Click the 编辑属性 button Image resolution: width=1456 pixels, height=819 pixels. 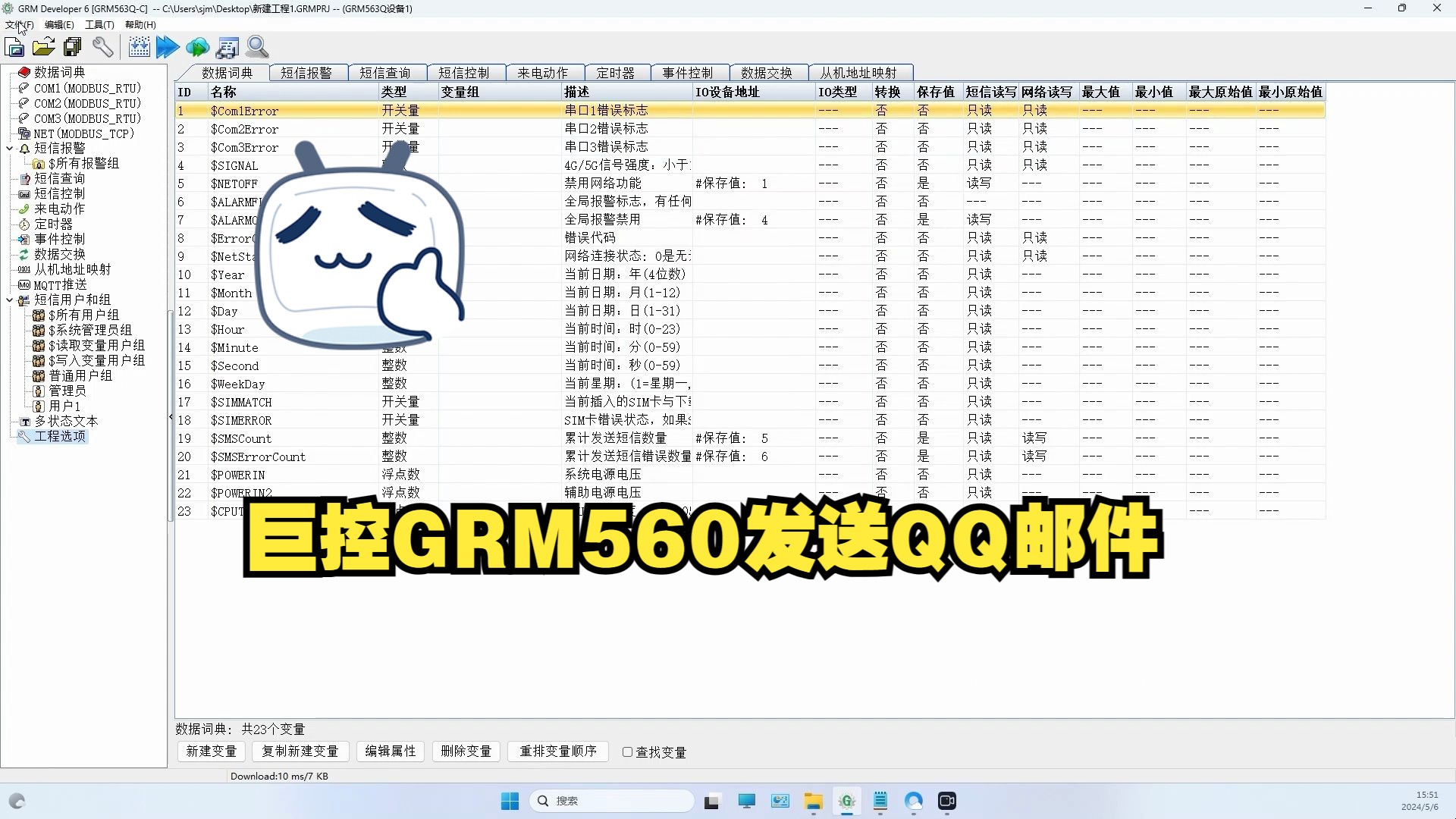point(391,752)
